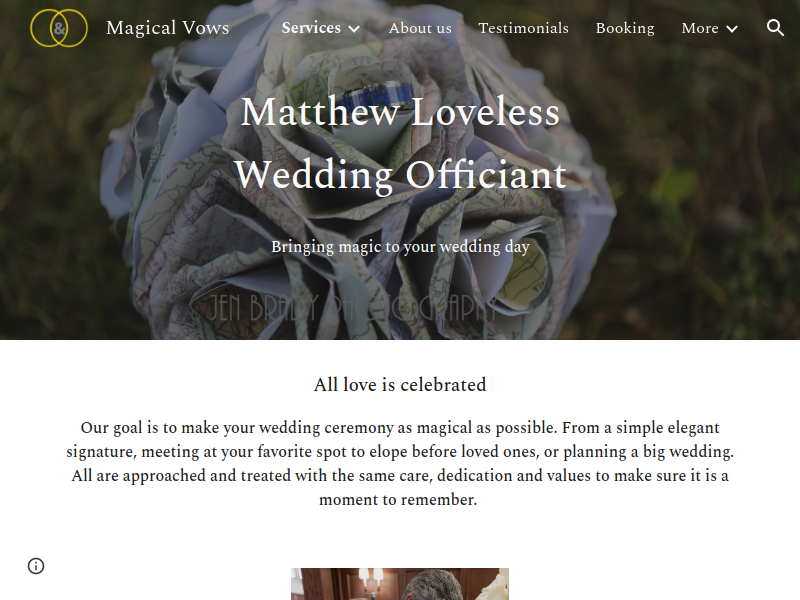
Task: Click the 'Bringing magic to your wedding day' tagline
Action: [x=401, y=247]
